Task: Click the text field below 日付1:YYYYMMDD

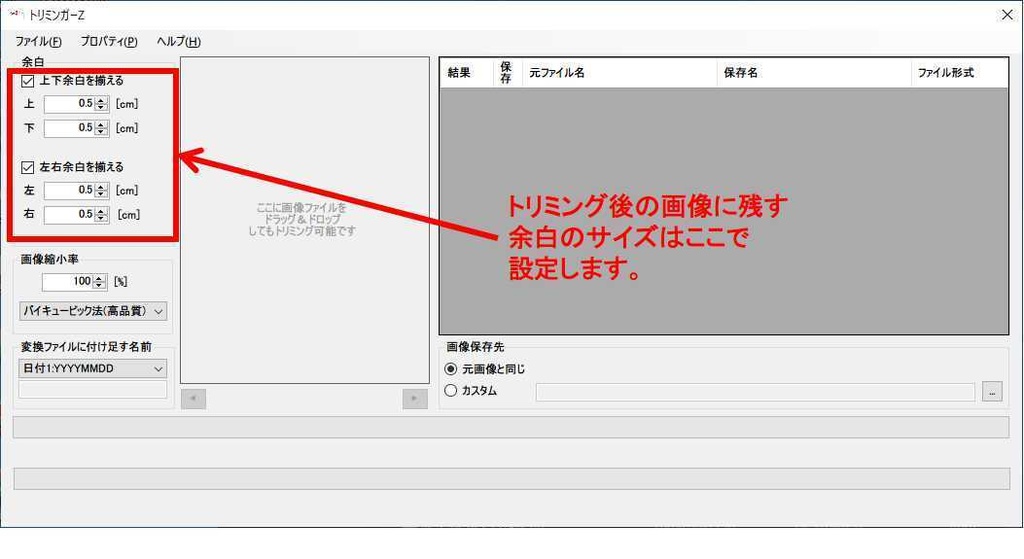Action: pos(93,390)
